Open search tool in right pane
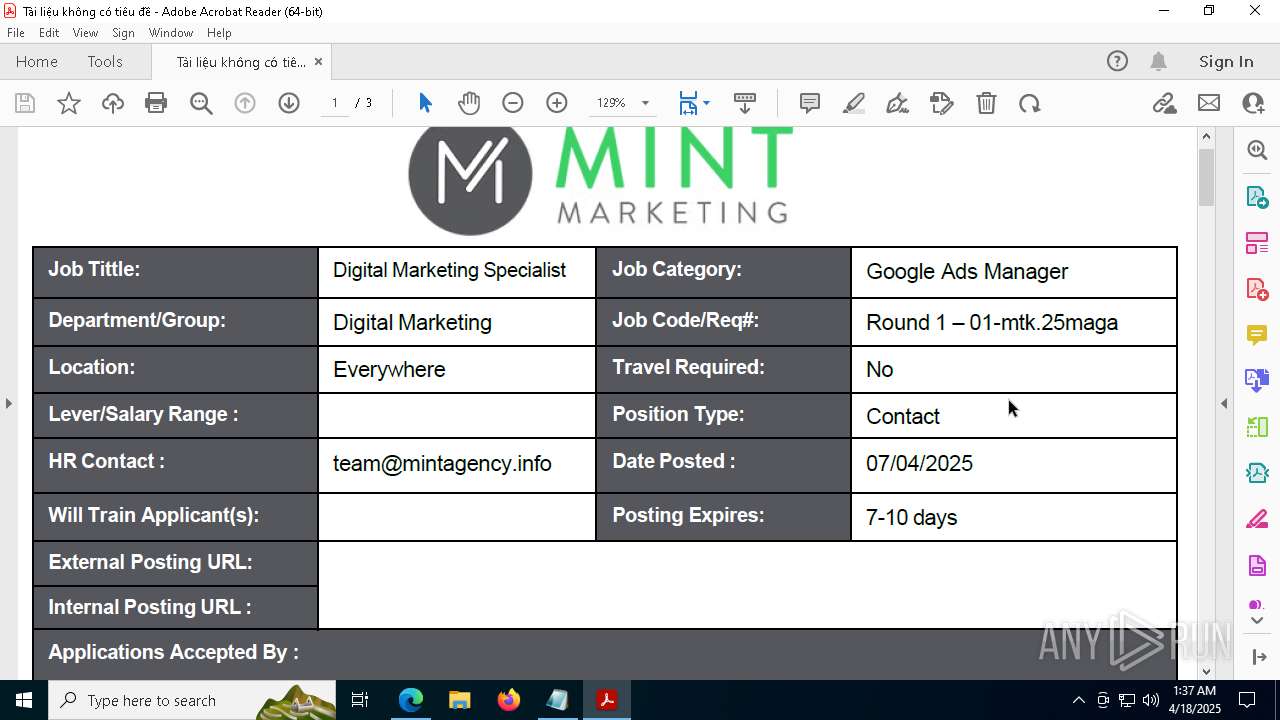 [x=1257, y=150]
